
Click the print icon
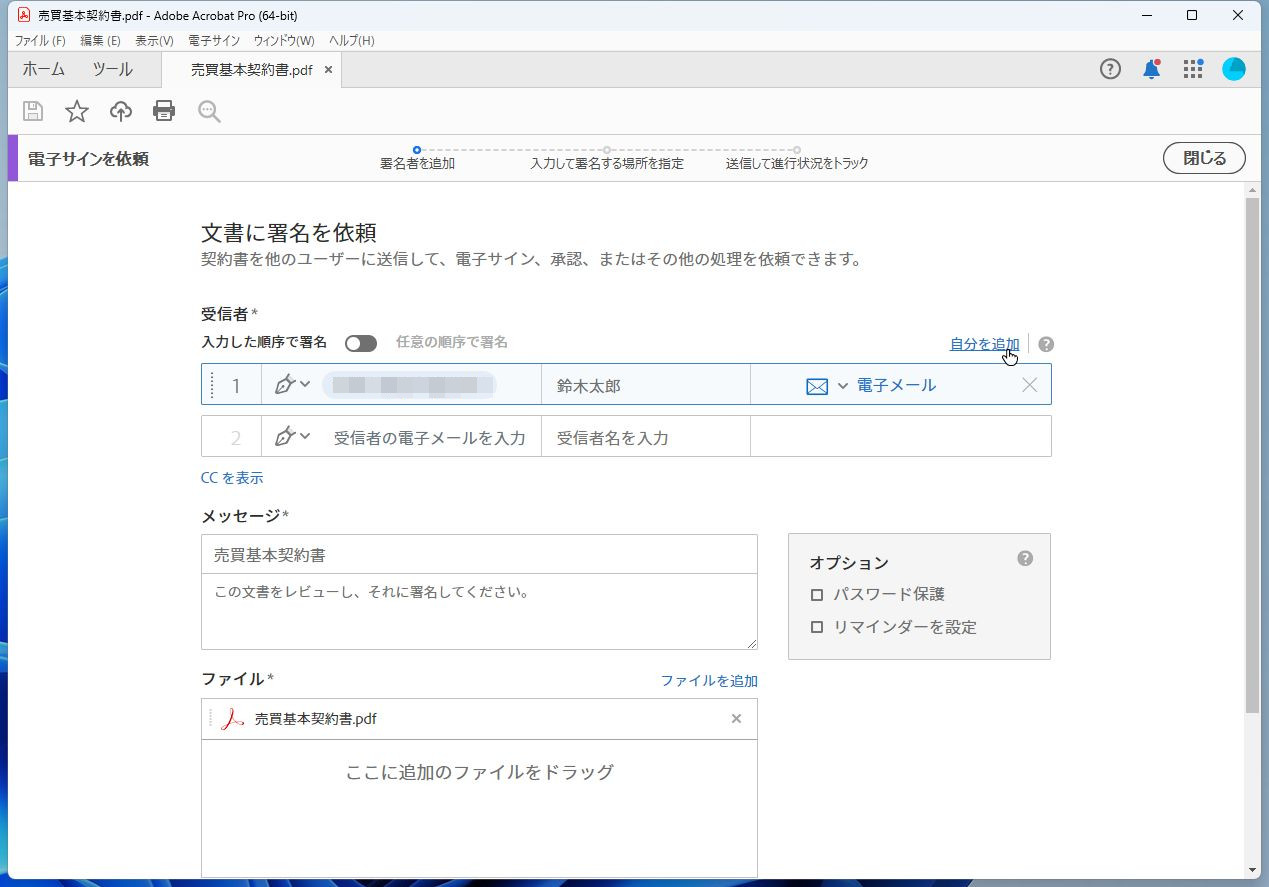(163, 111)
